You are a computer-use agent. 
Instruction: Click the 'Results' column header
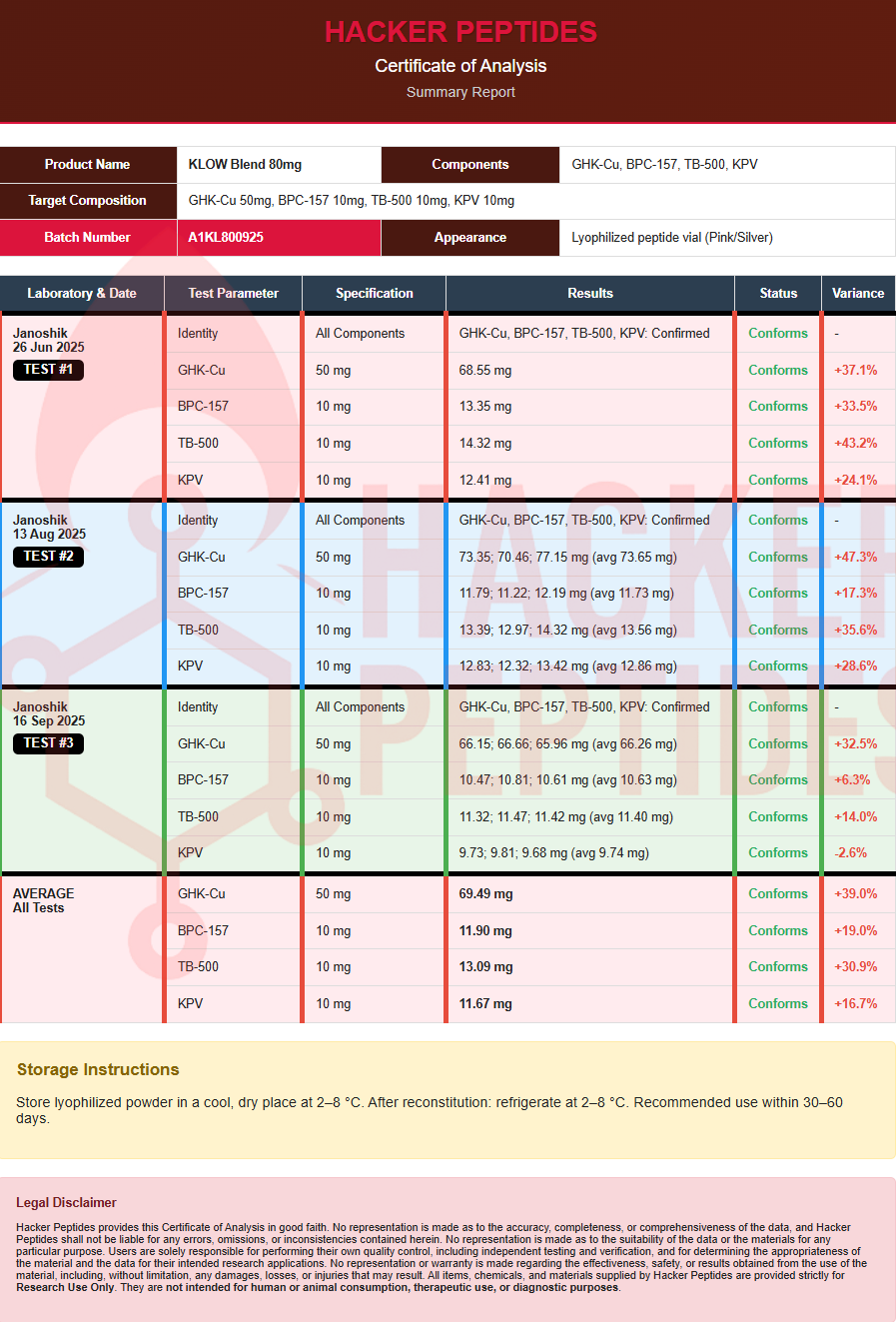[590, 294]
